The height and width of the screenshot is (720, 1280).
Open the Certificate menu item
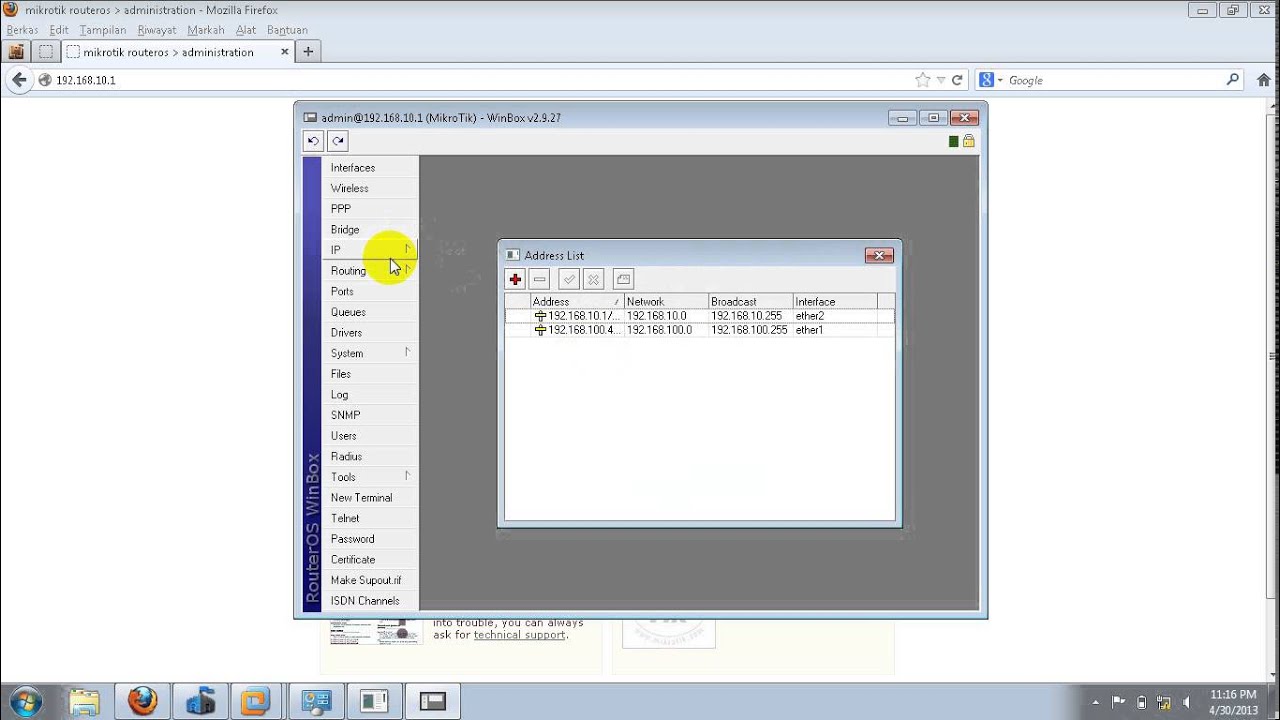click(x=369, y=560)
